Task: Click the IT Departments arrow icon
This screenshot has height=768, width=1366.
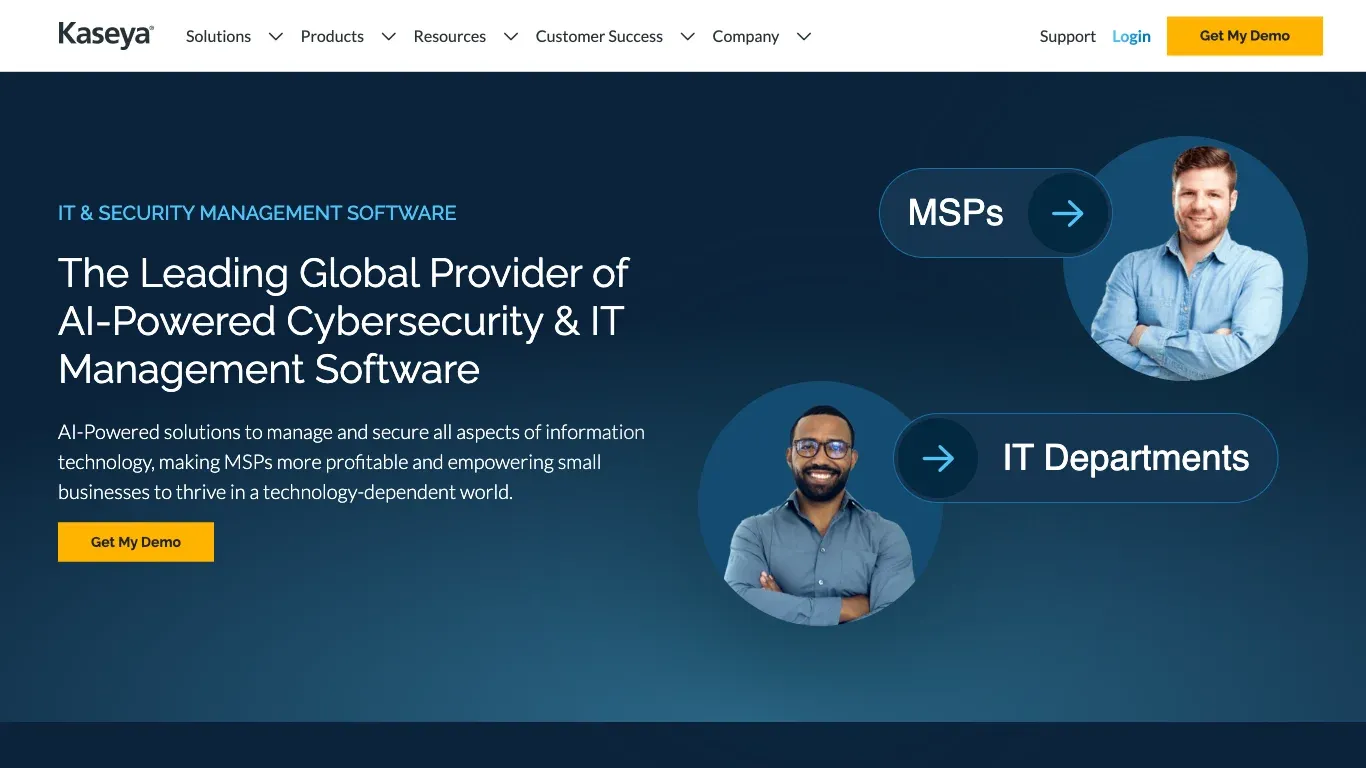Action: click(x=938, y=458)
